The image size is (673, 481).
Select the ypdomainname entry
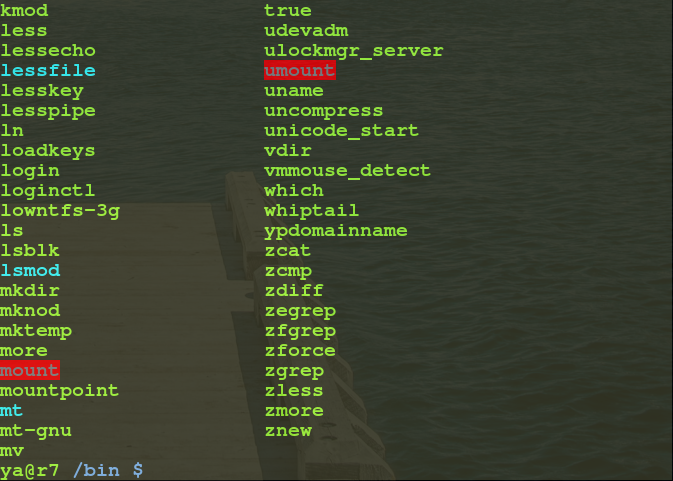pyautogui.click(x=335, y=231)
